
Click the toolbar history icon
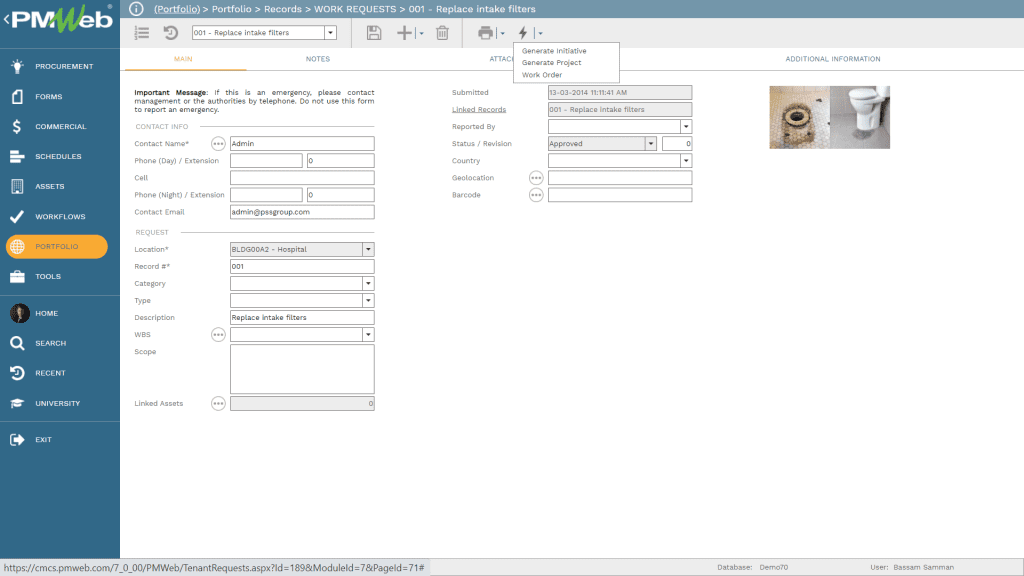point(170,33)
